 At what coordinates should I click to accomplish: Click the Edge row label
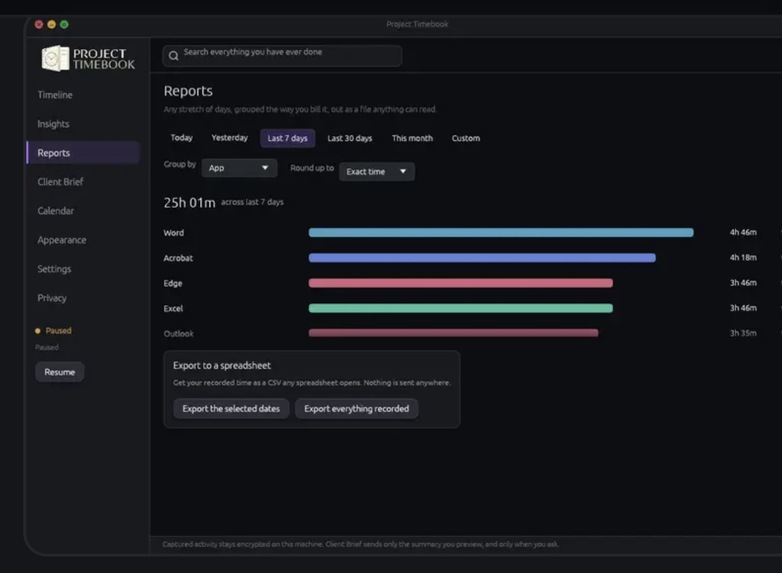point(173,283)
